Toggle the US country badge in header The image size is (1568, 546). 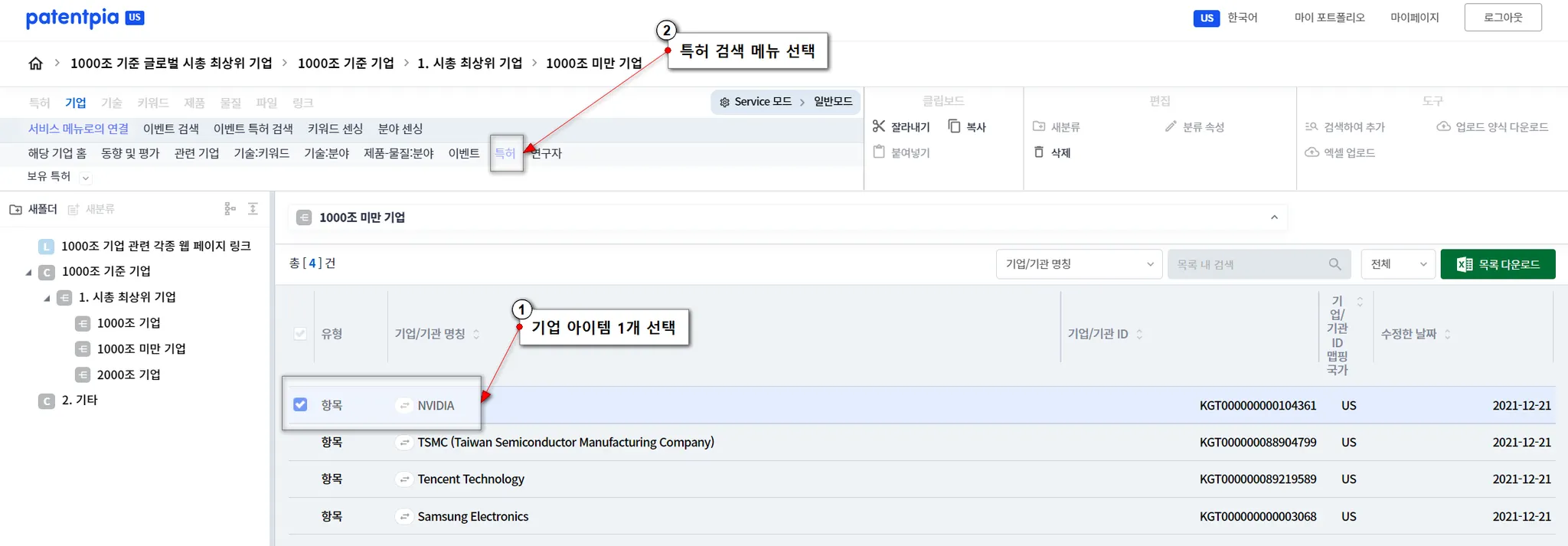pos(1207,18)
